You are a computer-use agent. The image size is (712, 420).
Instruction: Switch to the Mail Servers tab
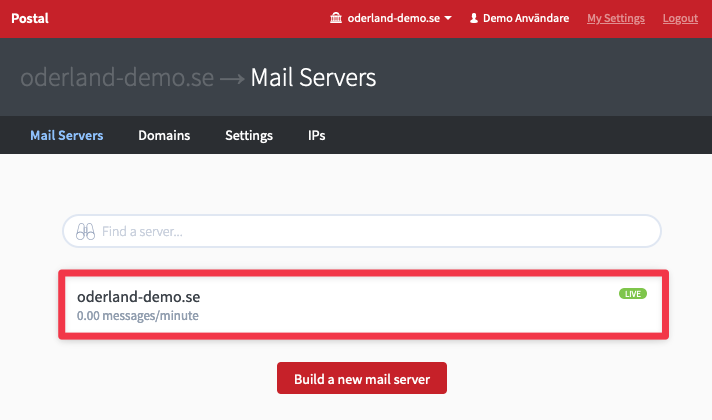click(67, 135)
